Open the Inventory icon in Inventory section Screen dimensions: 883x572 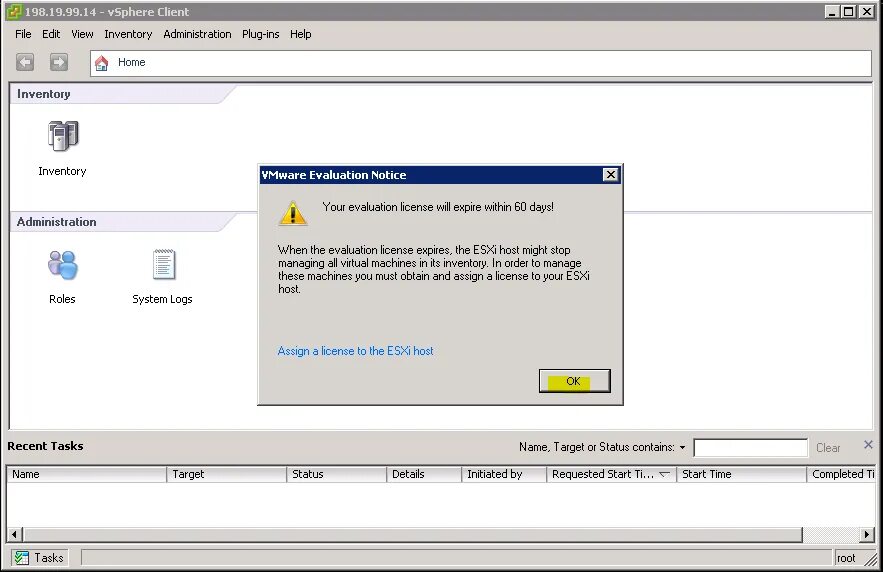pos(63,136)
